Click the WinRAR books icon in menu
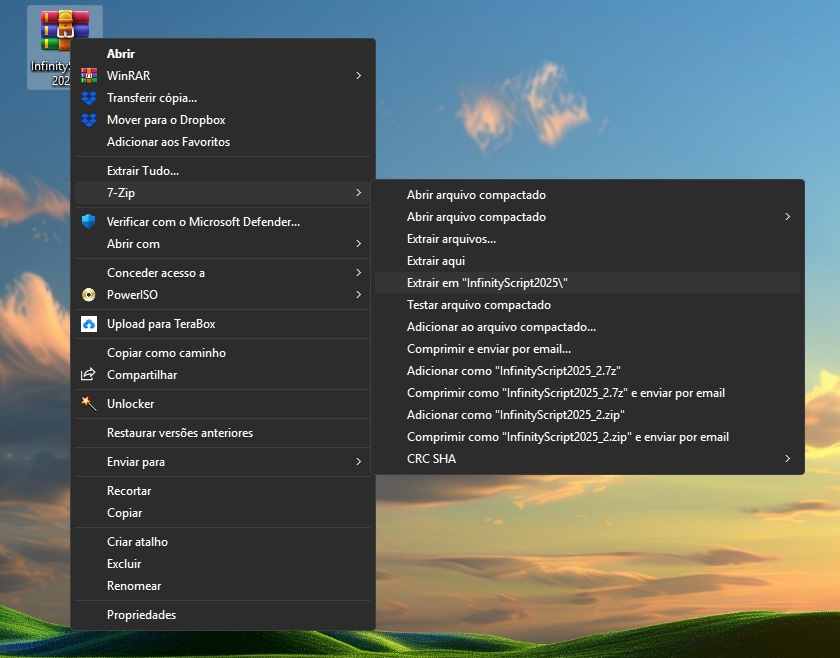 pyautogui.click(x=89, y=76)
